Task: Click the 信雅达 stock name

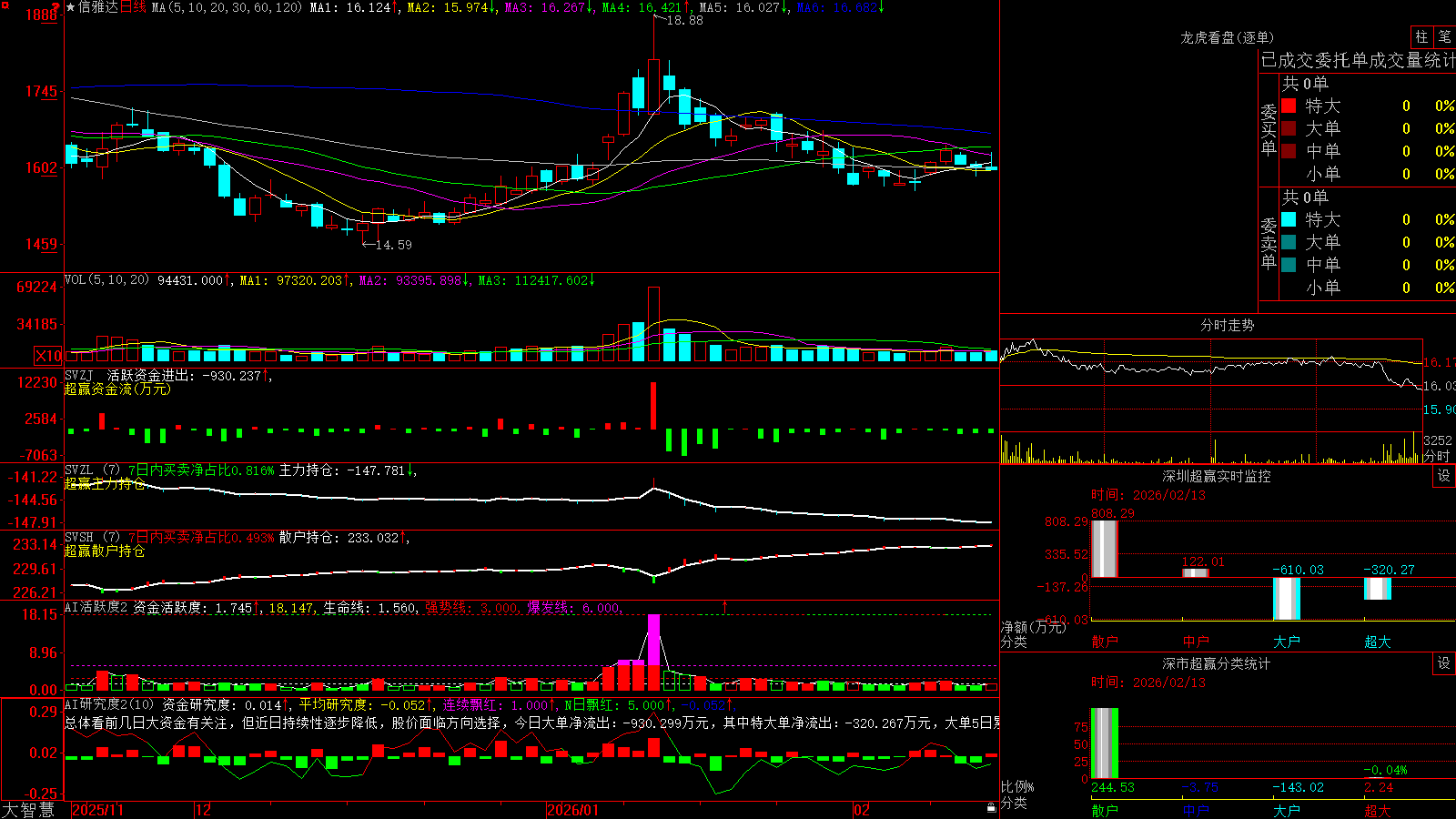Action: coord(98,7)
